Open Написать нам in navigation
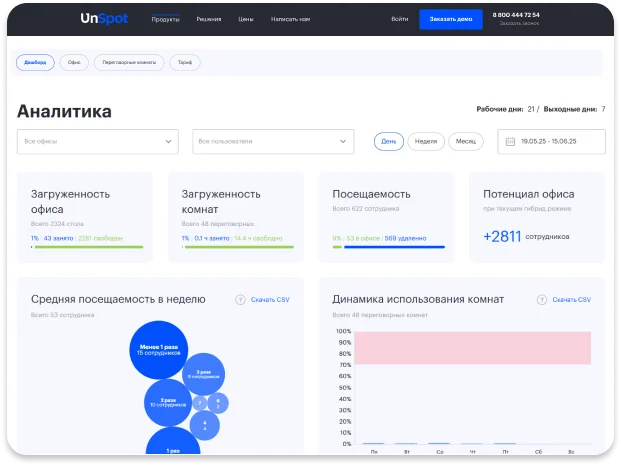This screenshot has width=621, height=466. (290, 19)
